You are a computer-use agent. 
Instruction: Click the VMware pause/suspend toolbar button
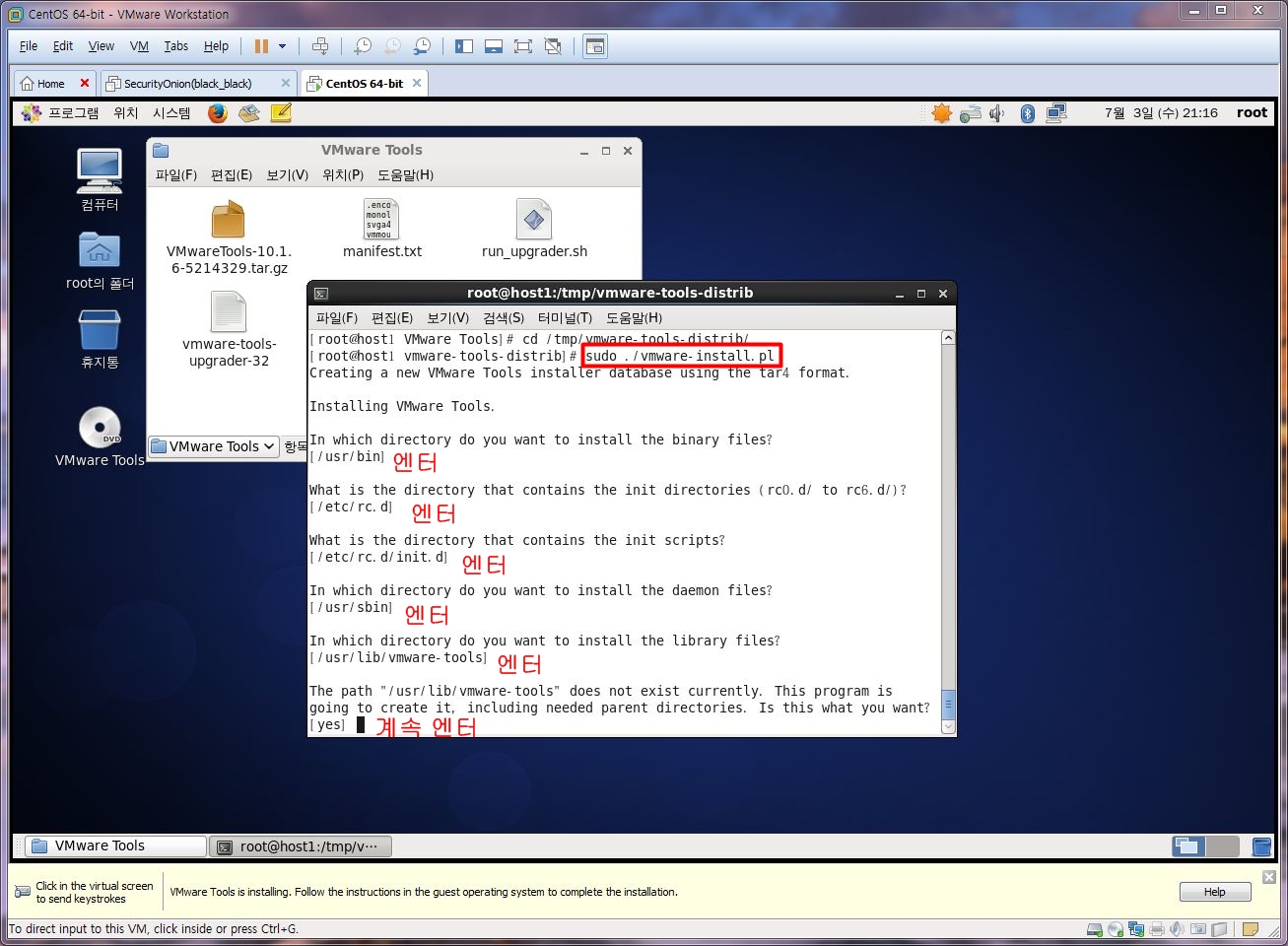click(261, 46)
